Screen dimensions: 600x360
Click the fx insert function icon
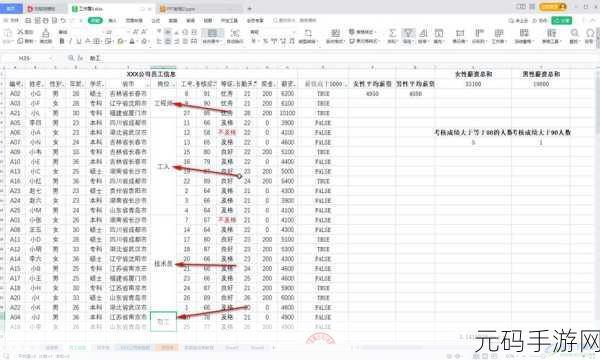click(x=80, y=58)
